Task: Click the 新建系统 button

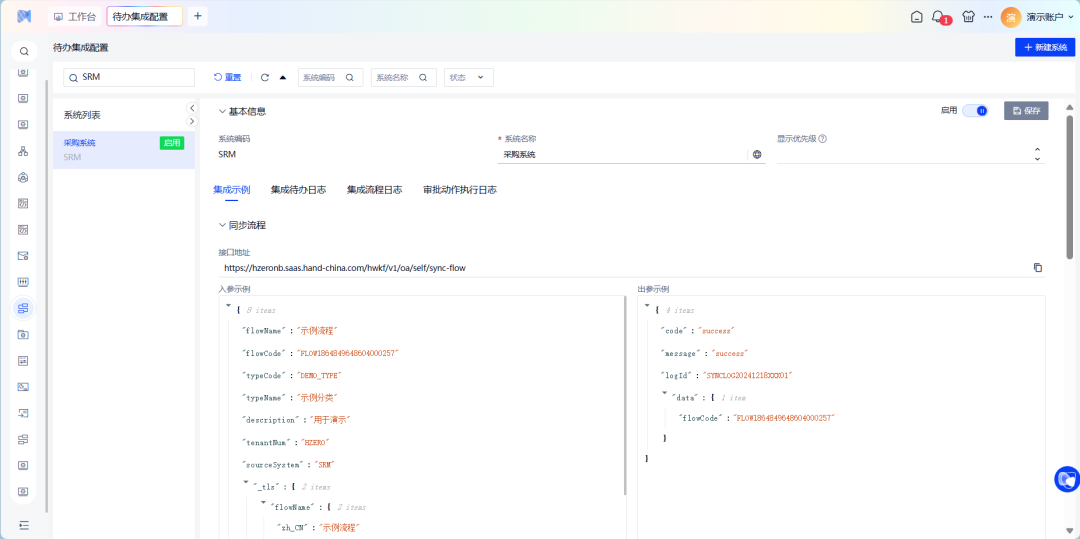Action: click(x=1044, y=48)
